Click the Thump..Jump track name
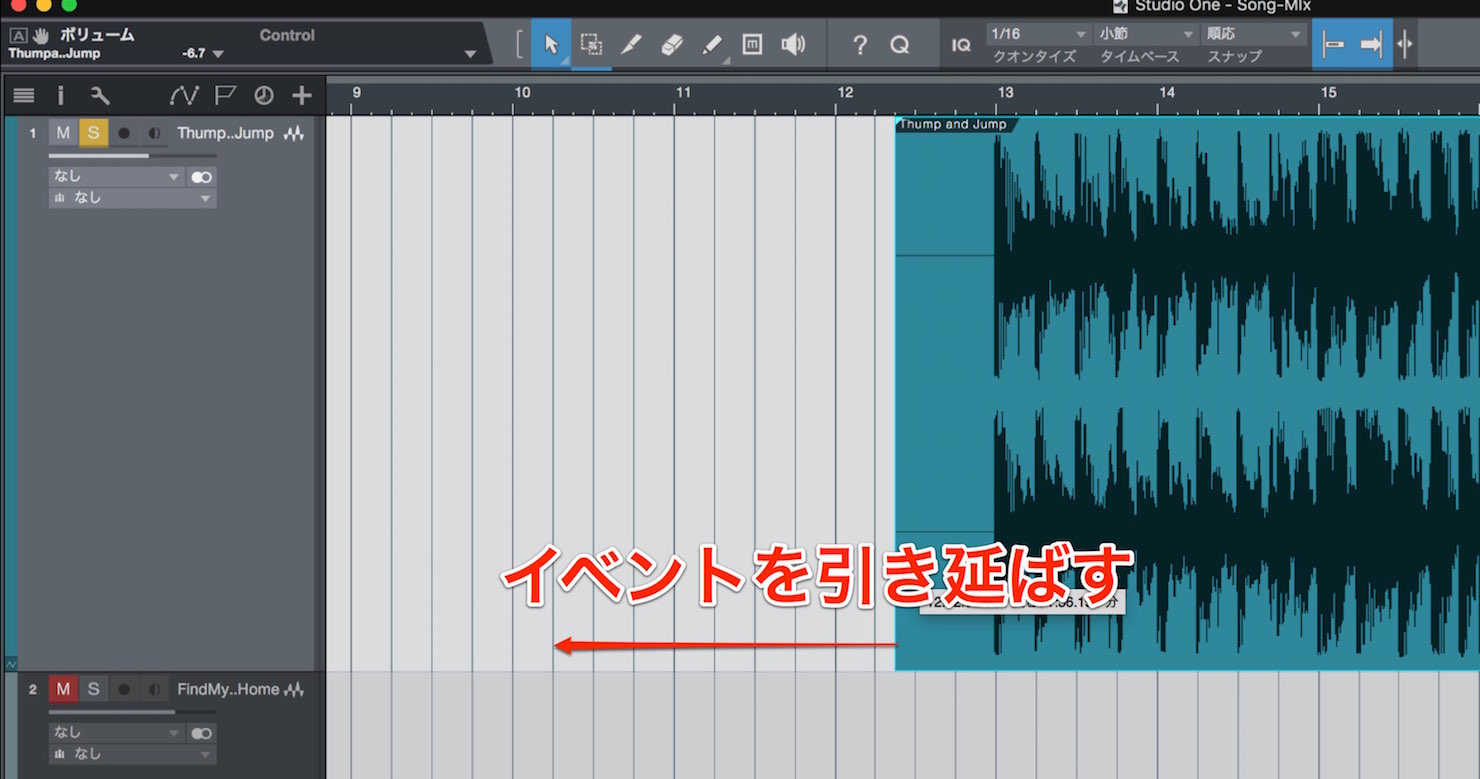Screen dimensions: 1480x779 pyautogui.click(x=225, y=133)
